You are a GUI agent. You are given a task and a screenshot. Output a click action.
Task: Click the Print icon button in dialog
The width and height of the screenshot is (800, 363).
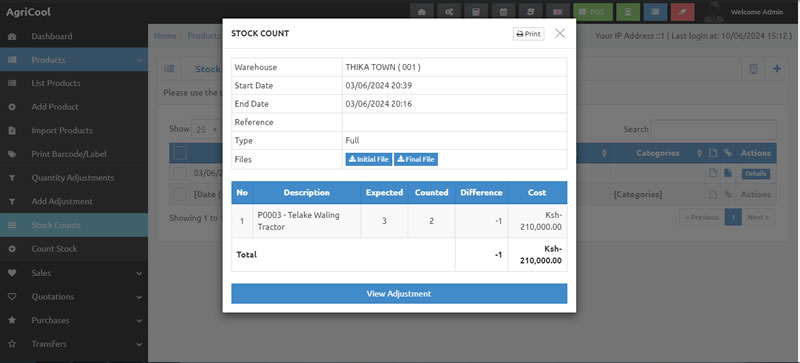coord(528,34)
